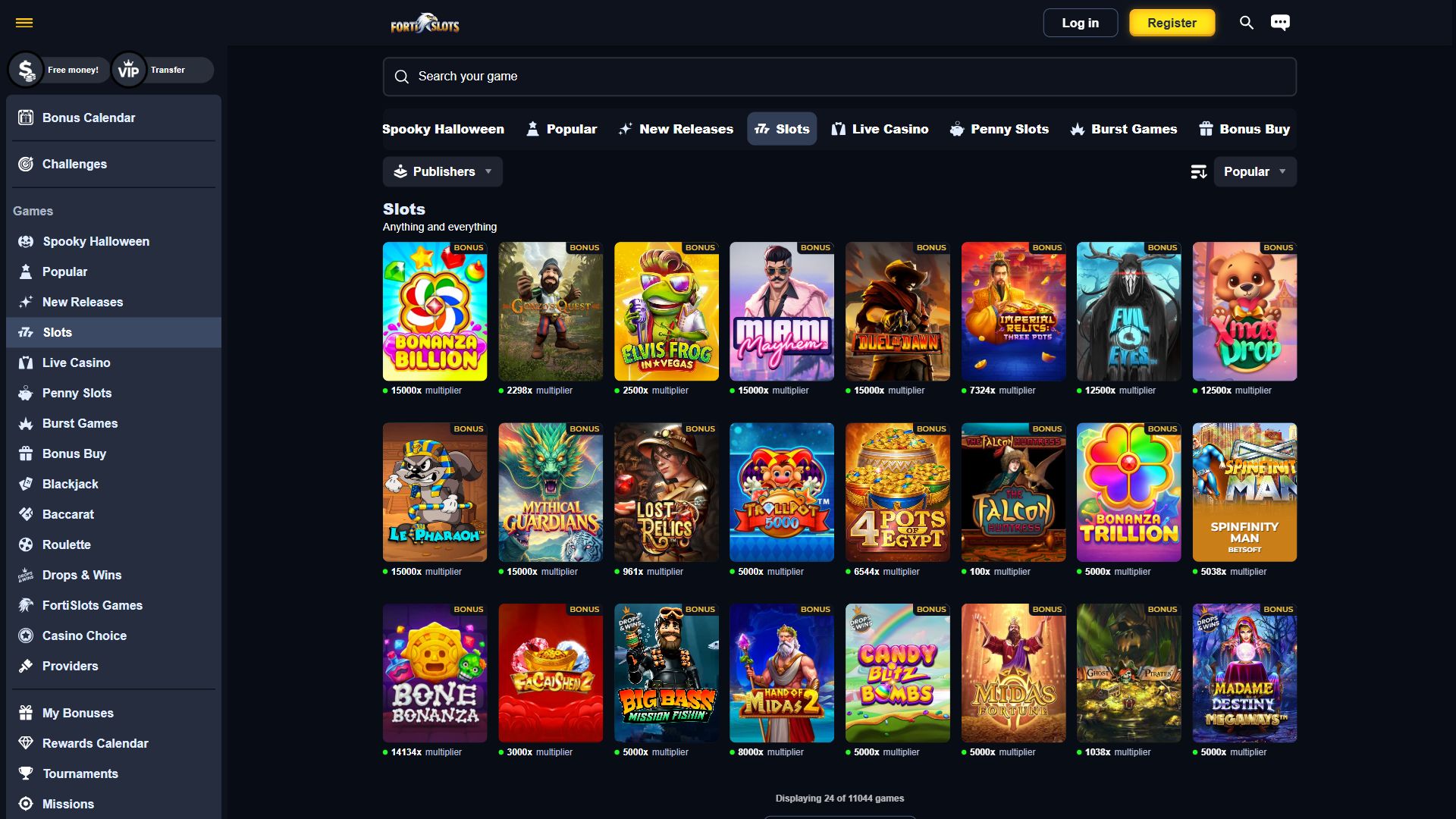Open the hamburger menu icon

click(x=24, y=23)
